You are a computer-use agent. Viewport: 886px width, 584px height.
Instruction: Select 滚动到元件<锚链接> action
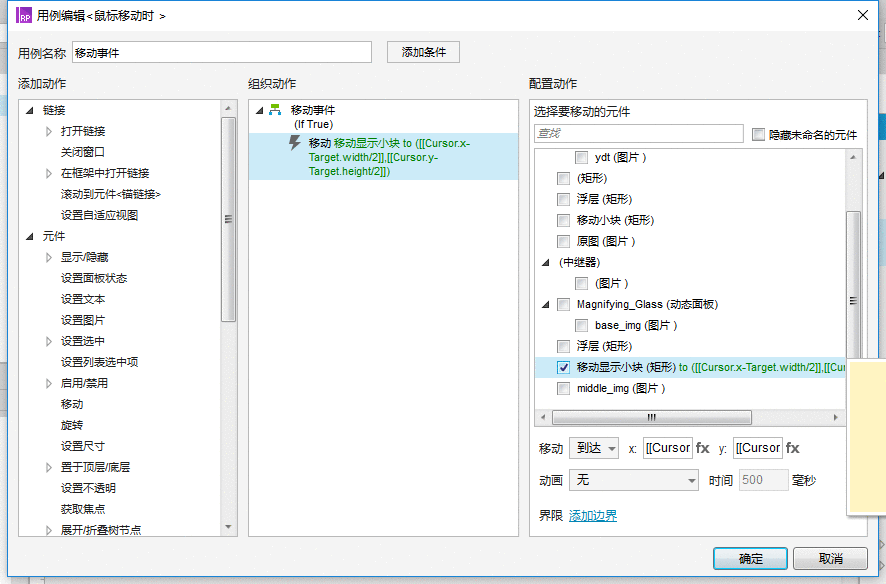click(x=111, y=194)
